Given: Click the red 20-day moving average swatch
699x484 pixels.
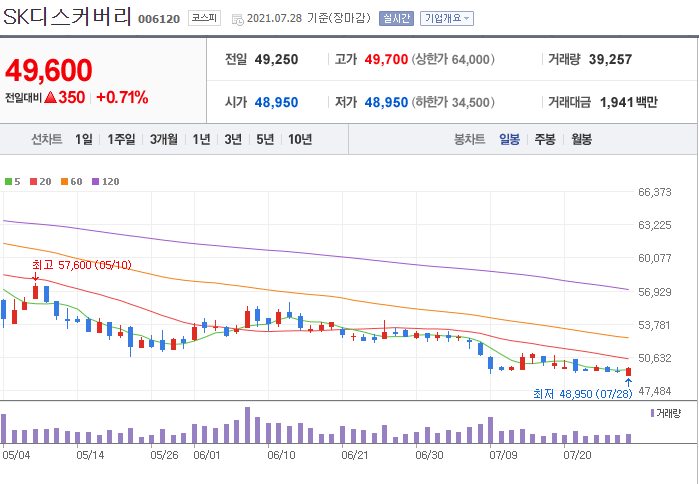Looking at the screenshot, I should [x=33, y=181].
